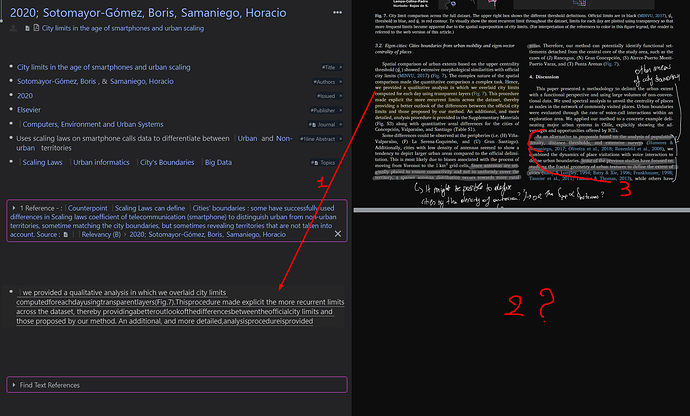Open the Scaling Laws topic link
The height and width of the screenshot is (416, 690).
pyautogui.click(x=42, y=162)
